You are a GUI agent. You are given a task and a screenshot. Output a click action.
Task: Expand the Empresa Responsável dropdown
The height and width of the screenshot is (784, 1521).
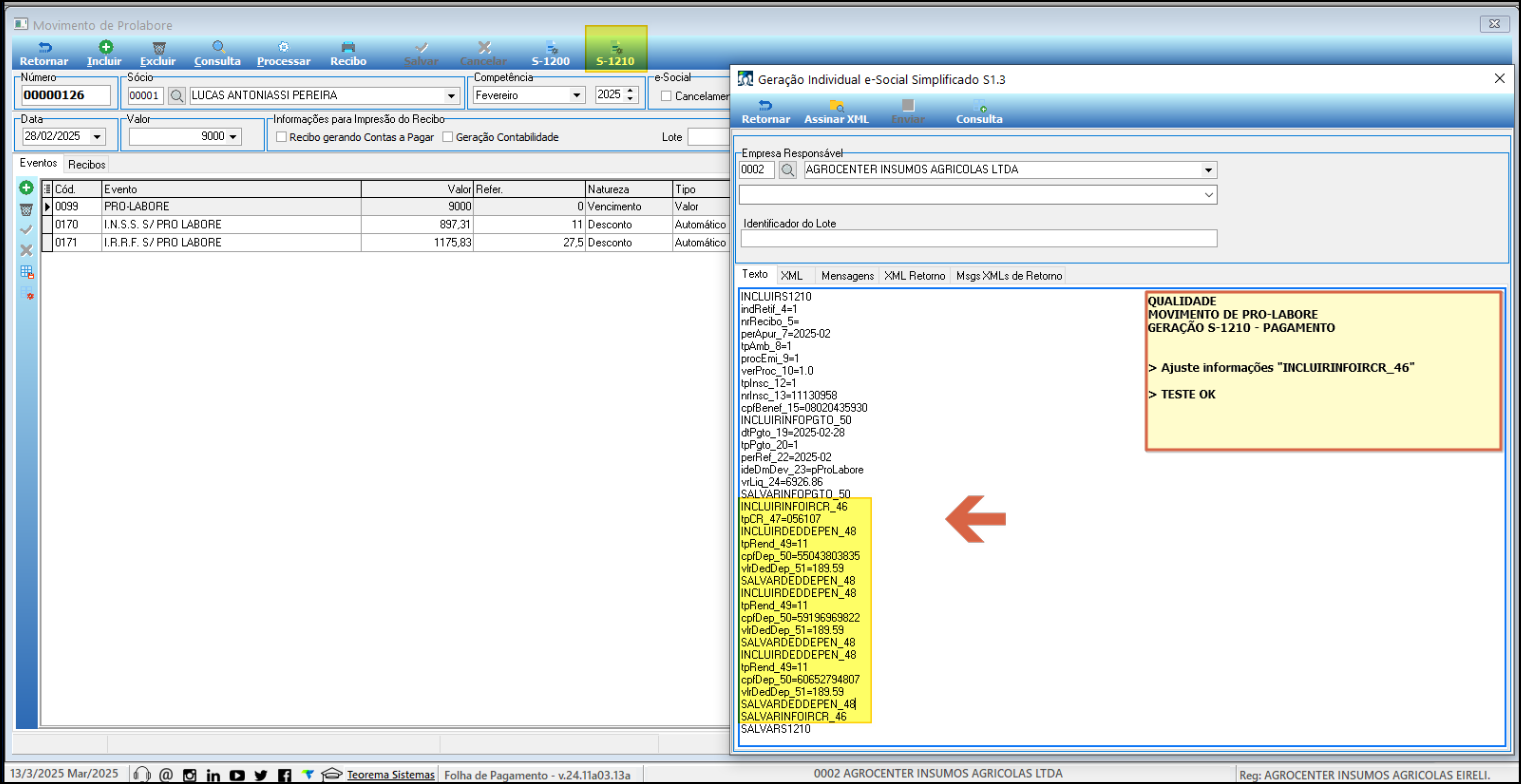coord(1209,170)
